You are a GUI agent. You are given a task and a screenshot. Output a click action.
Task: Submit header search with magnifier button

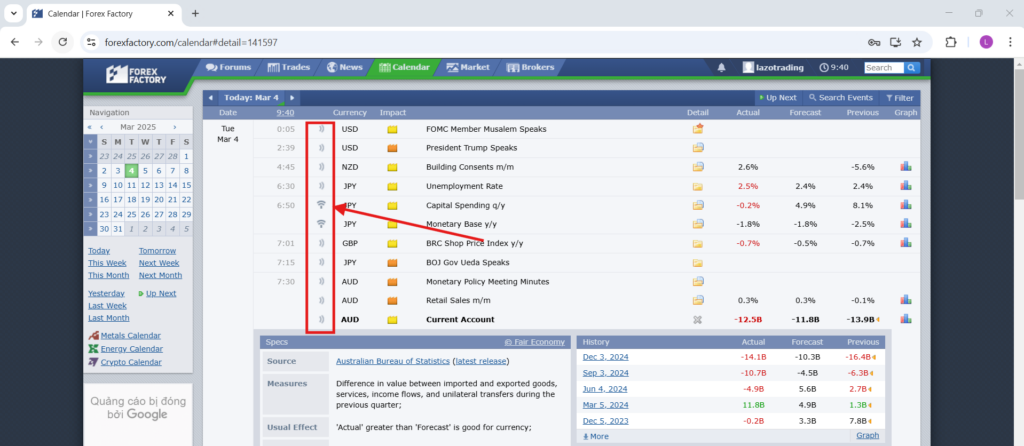click(x=912, y=68)
